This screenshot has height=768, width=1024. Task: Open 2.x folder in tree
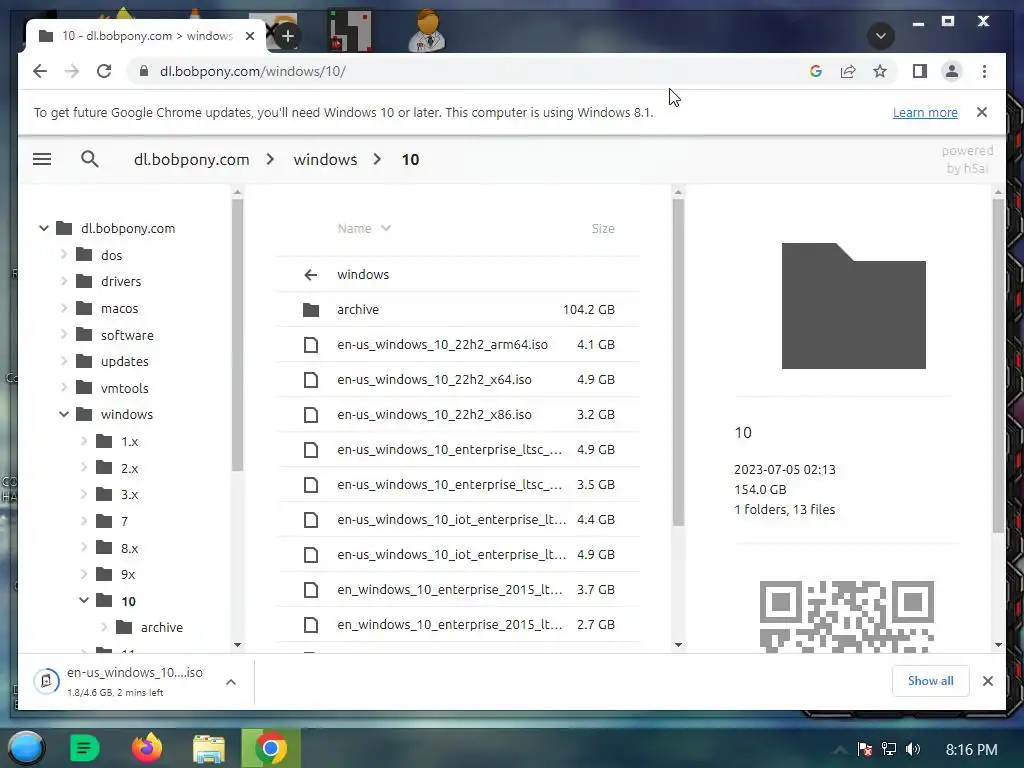point(118,468)
